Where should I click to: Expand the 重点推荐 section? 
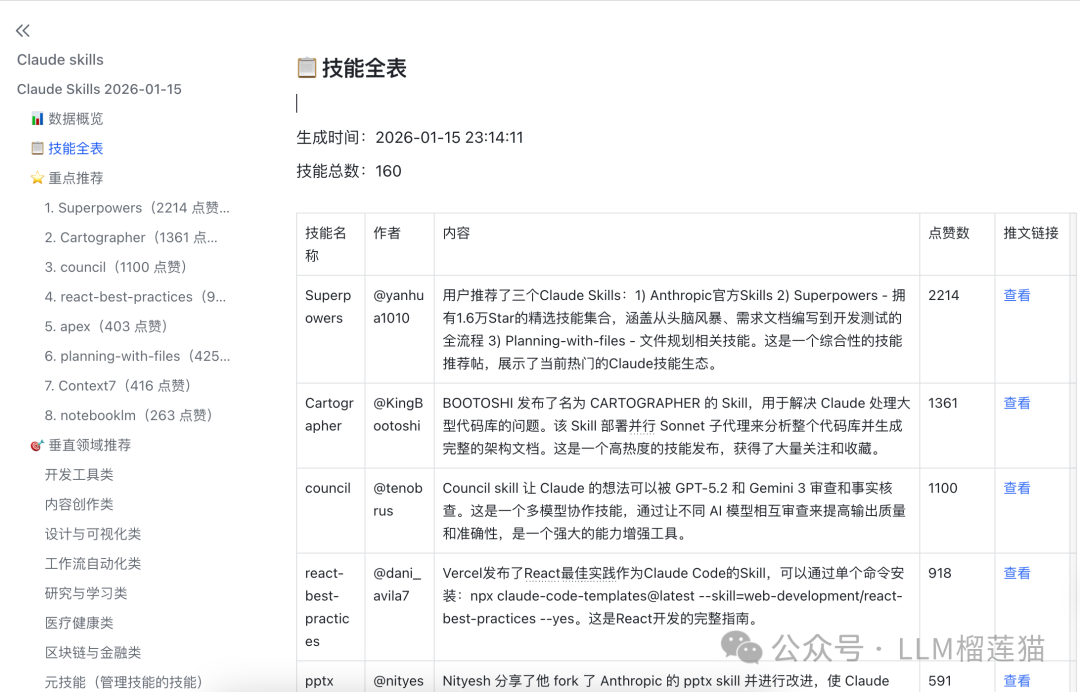74,177
